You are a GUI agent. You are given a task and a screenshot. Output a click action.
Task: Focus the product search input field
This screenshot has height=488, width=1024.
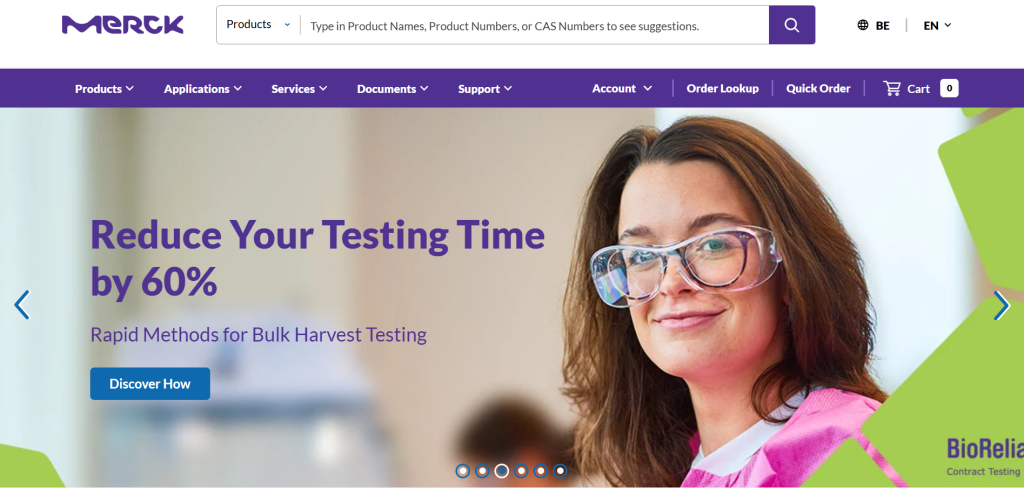tap(534, 25)
